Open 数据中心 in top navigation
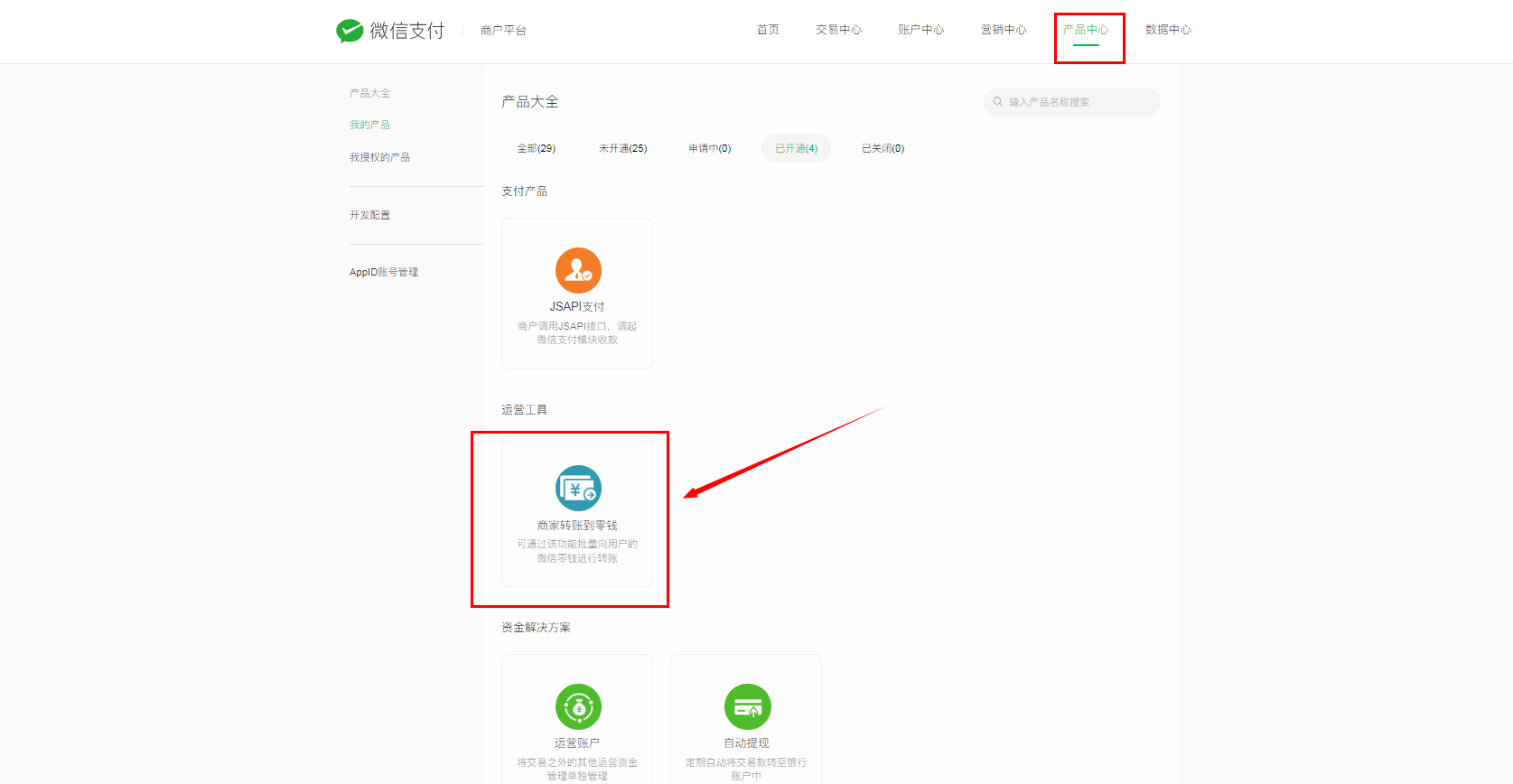Image resolution: width=1513 pixels, height=784 pixels. [x=1168, y=30]
